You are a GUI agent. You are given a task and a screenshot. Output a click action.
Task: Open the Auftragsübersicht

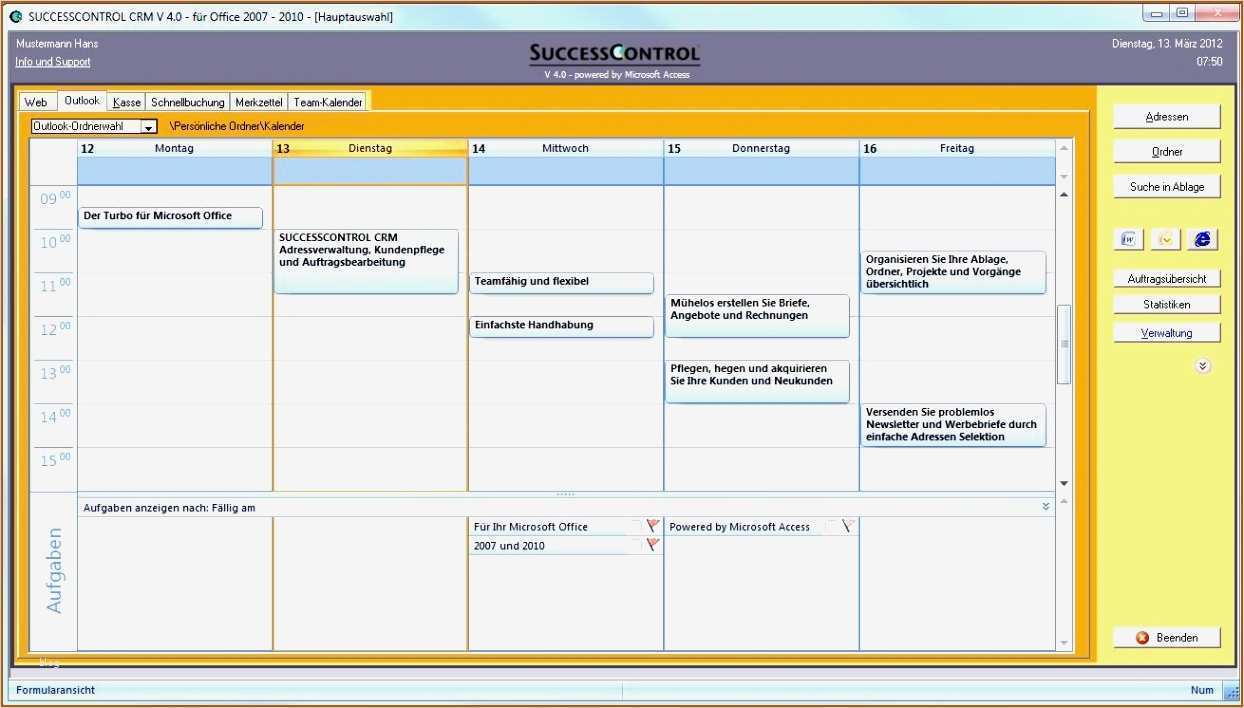pyautogui.click(x=1167, y=277)
